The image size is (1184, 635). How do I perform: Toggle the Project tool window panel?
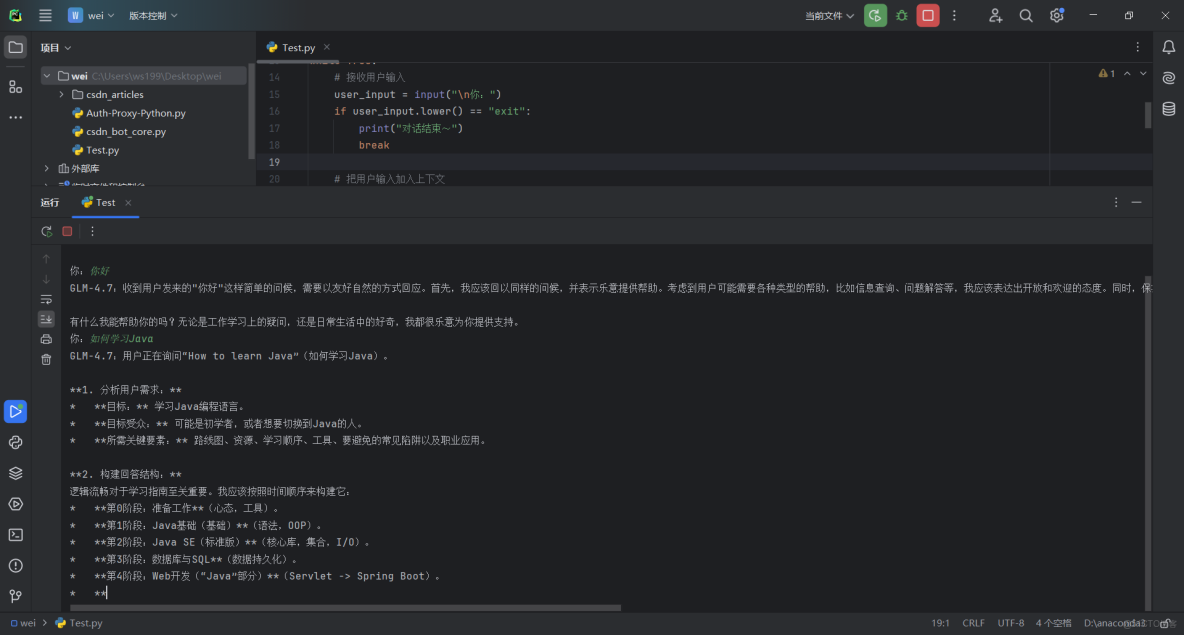click(14, 46)
